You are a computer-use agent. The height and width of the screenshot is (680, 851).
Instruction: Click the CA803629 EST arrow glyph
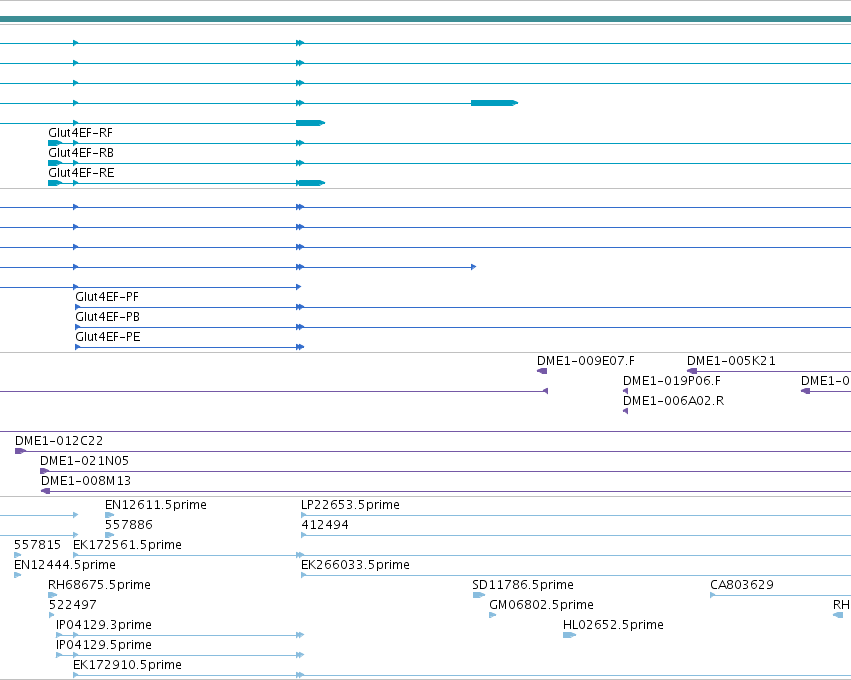713,595
